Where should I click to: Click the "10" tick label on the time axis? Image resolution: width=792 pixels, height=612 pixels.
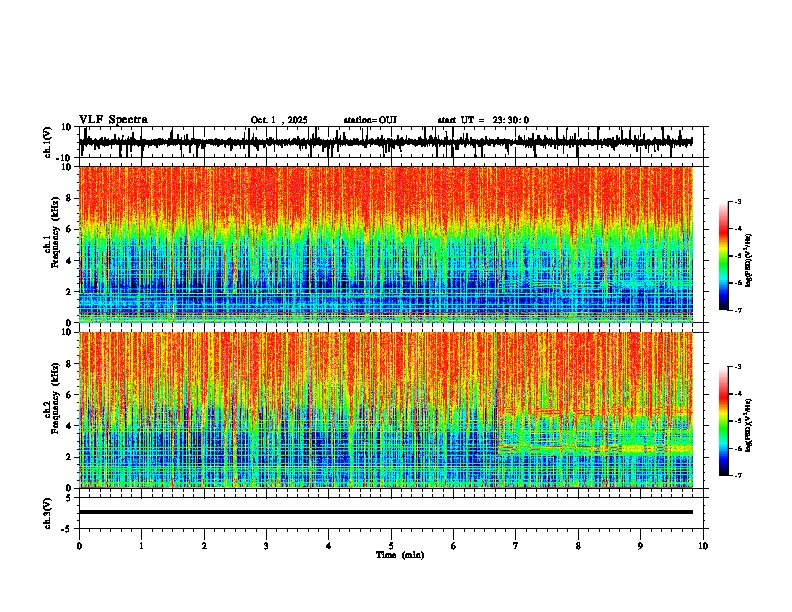pyautogui.click(x=703, y=546)
